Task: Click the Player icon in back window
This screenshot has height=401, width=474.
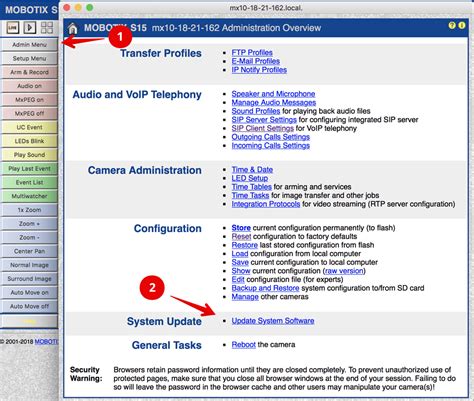Action: coord(30,27)
